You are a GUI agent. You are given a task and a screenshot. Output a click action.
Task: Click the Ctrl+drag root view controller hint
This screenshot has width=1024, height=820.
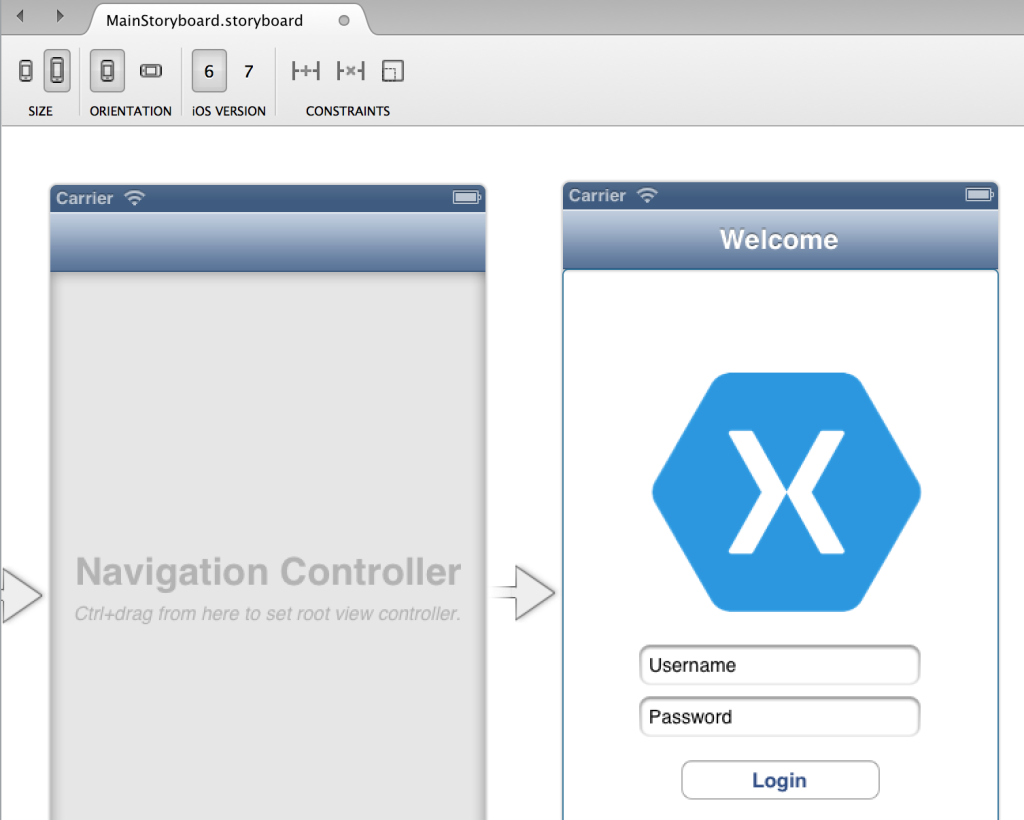pyautogui.click(x=268, y=614)
